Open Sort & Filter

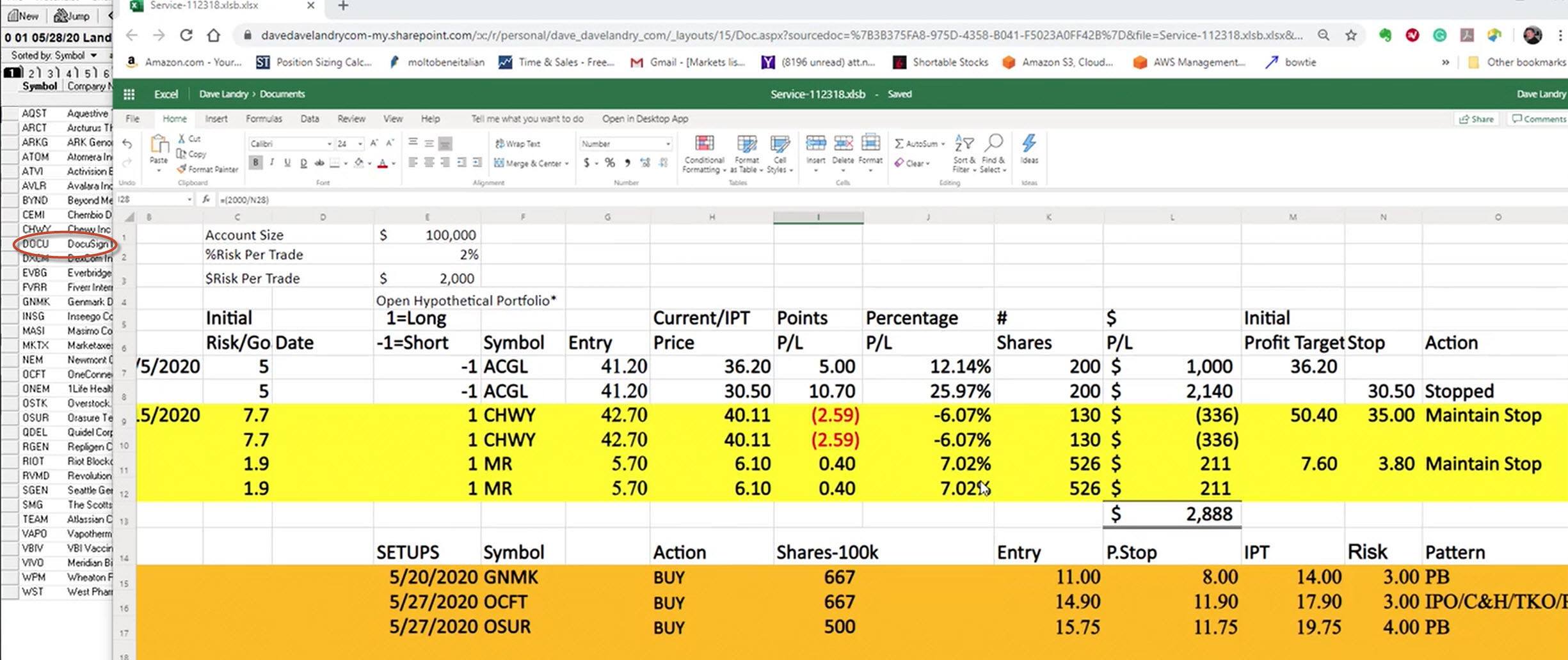pyautogui.click(x=964, y=153)
